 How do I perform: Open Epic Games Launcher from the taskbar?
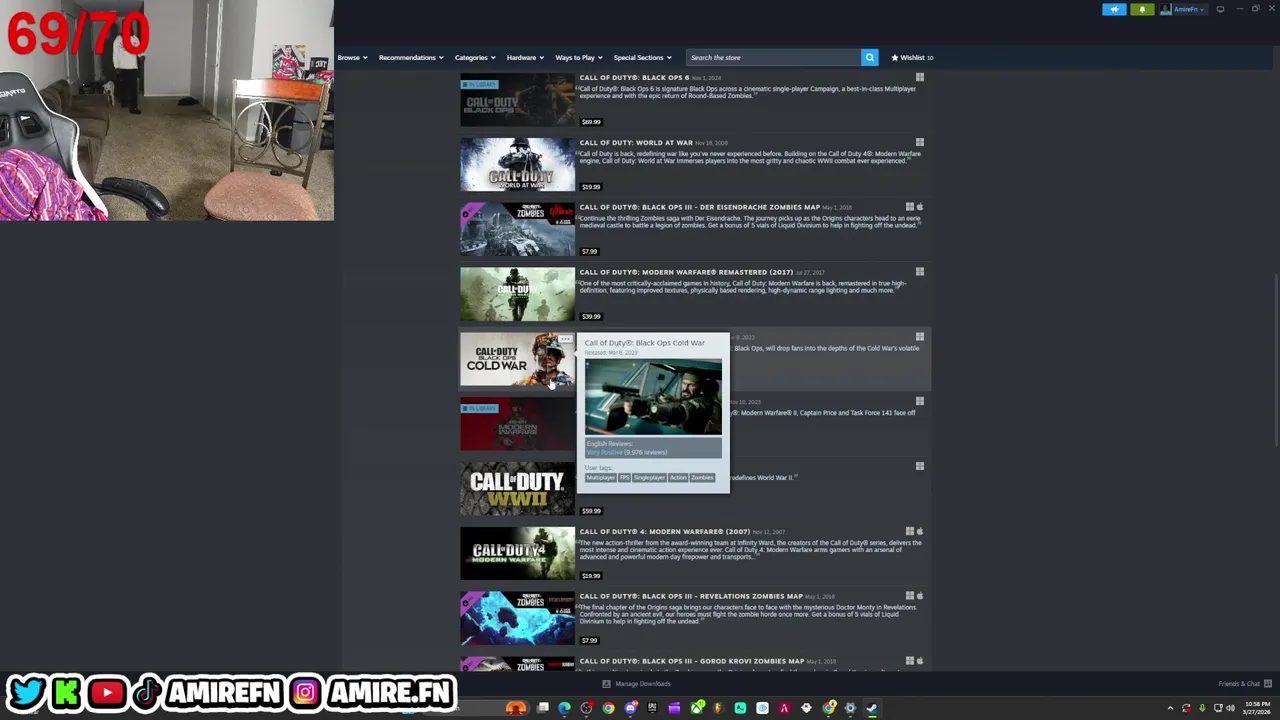tap(652, 708)
